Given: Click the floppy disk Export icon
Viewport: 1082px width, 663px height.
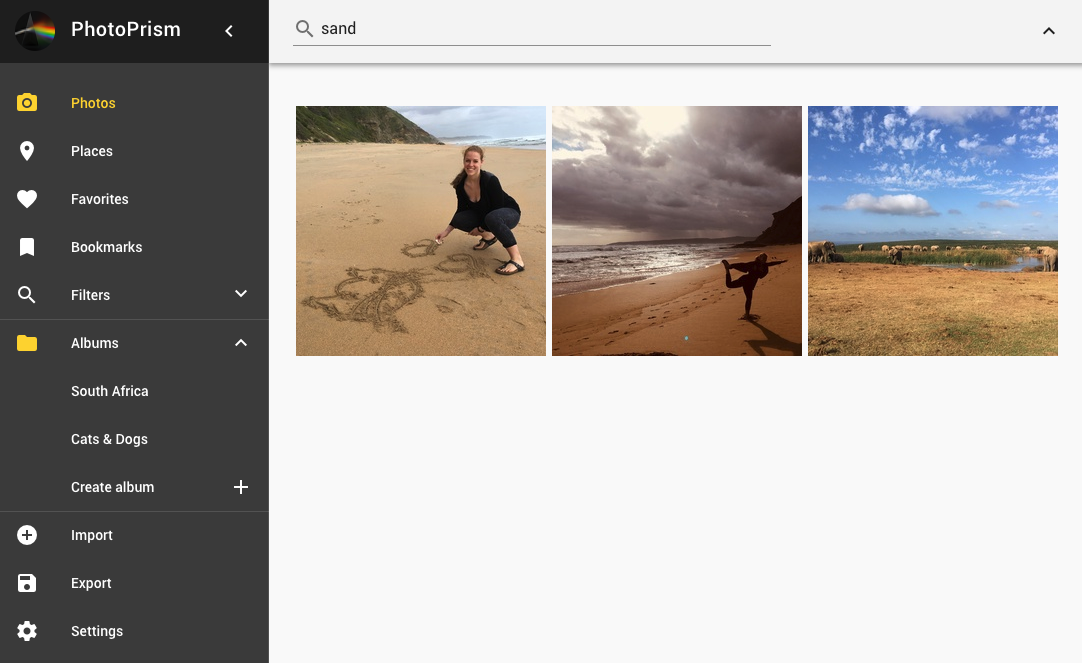Looking at the screenshot, I should point(27,583).
